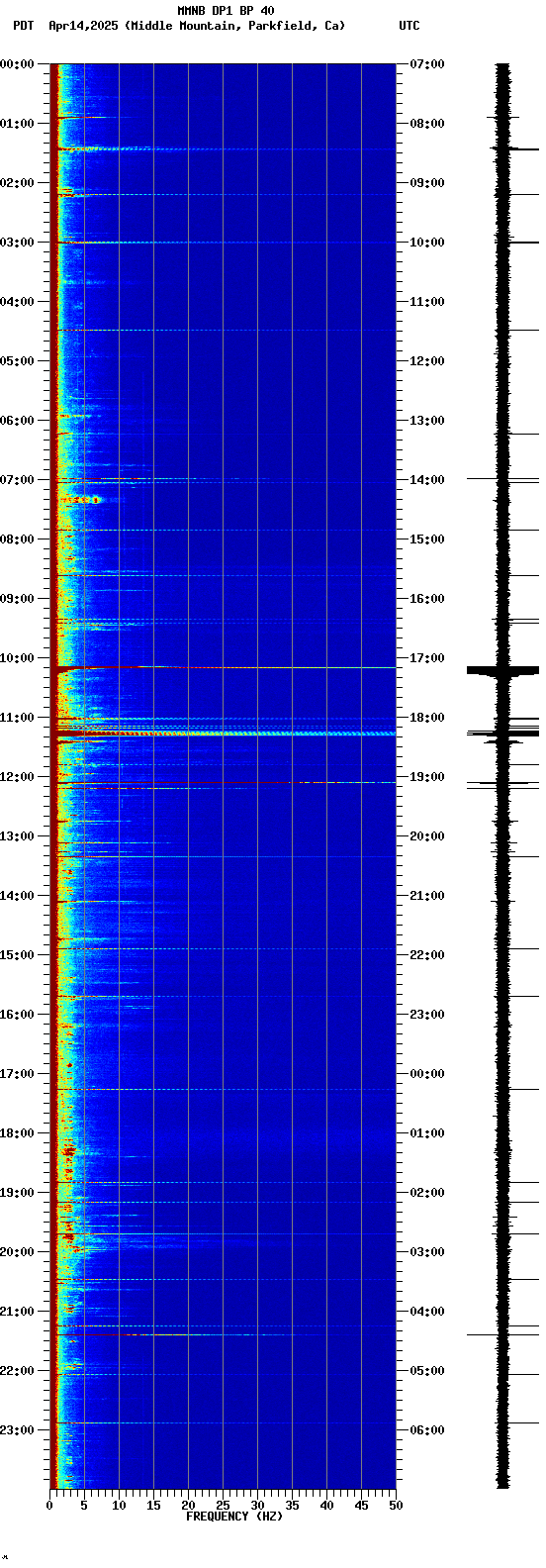The height and width of the screenshot is (1568, 546).
Task: Click the 13:00 UTC time label
Action: tap(427, 421)
